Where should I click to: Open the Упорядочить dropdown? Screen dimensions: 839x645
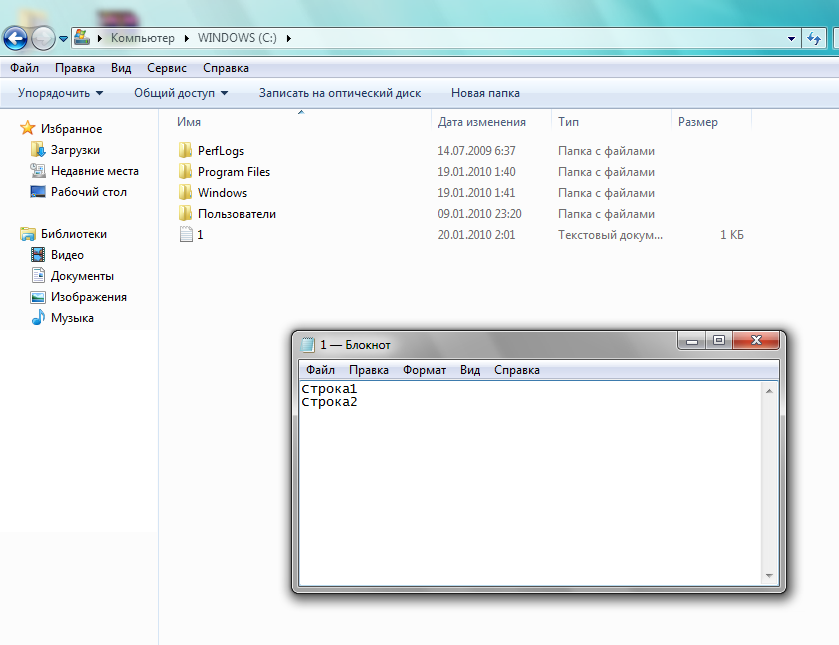(60, 93)
